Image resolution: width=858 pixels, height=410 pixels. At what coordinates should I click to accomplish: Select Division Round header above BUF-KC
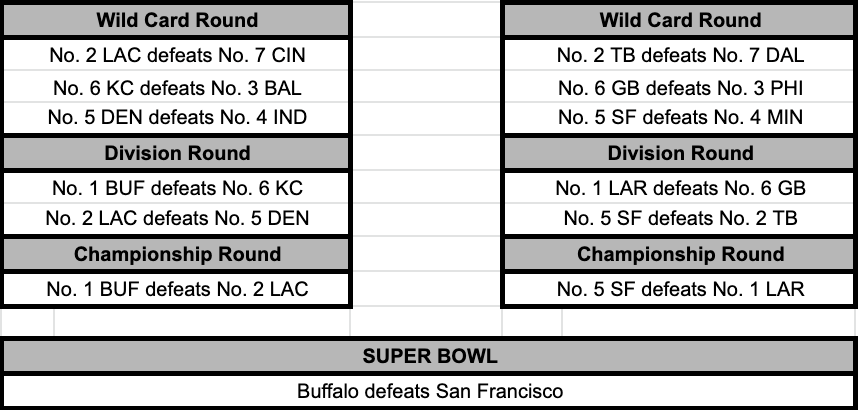(x=177, y=153)
